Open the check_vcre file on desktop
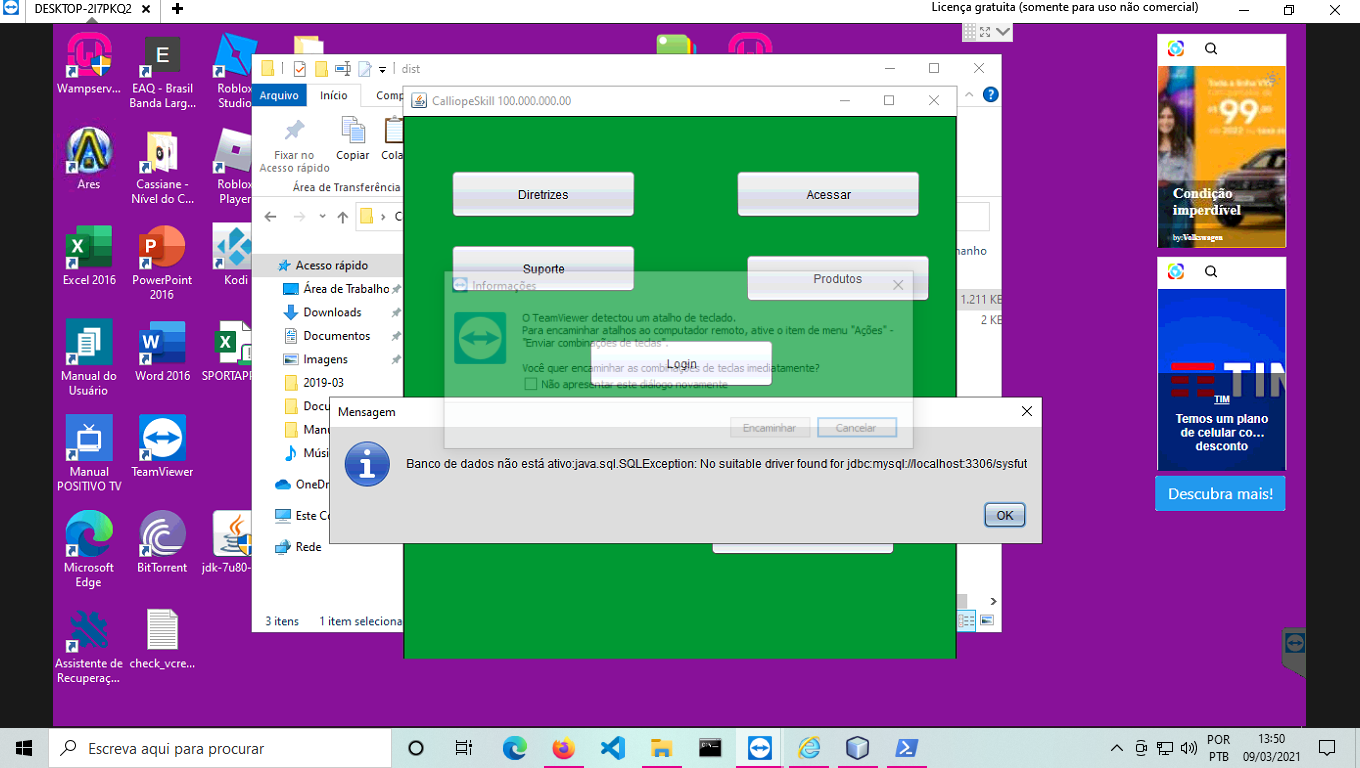Viewport: 1360px width, 768px height. click(162, 639)
